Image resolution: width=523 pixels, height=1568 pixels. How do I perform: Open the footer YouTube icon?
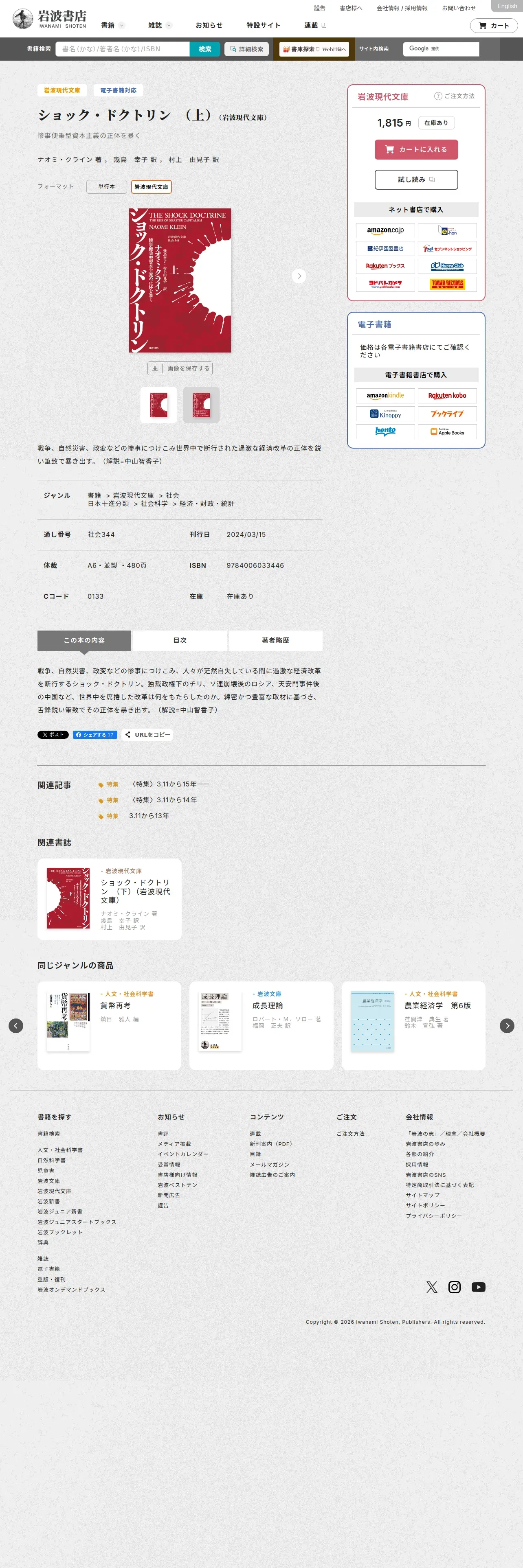tap(479, 1287)
